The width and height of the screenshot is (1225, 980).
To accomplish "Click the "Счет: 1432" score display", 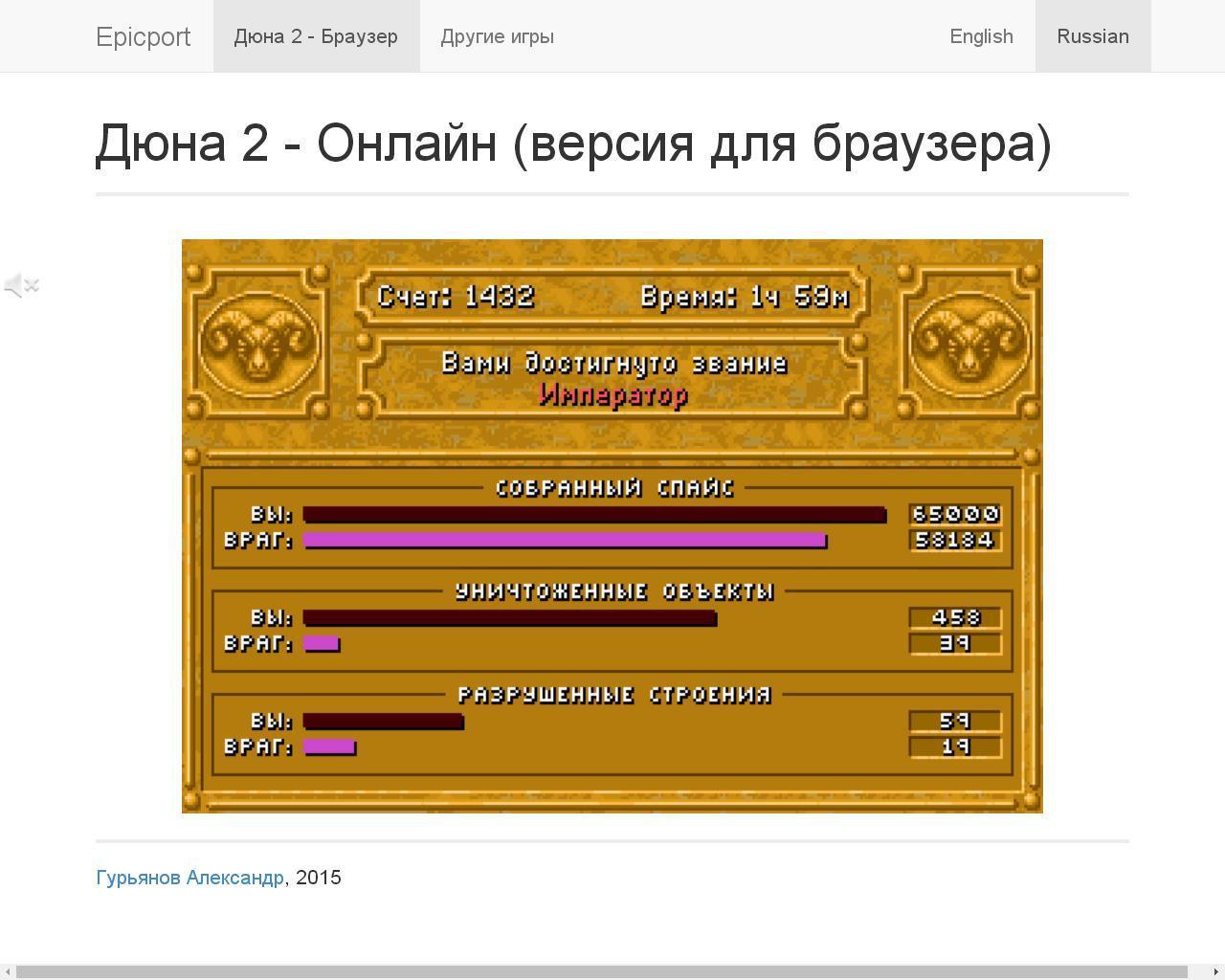I will tap(456, 297).
